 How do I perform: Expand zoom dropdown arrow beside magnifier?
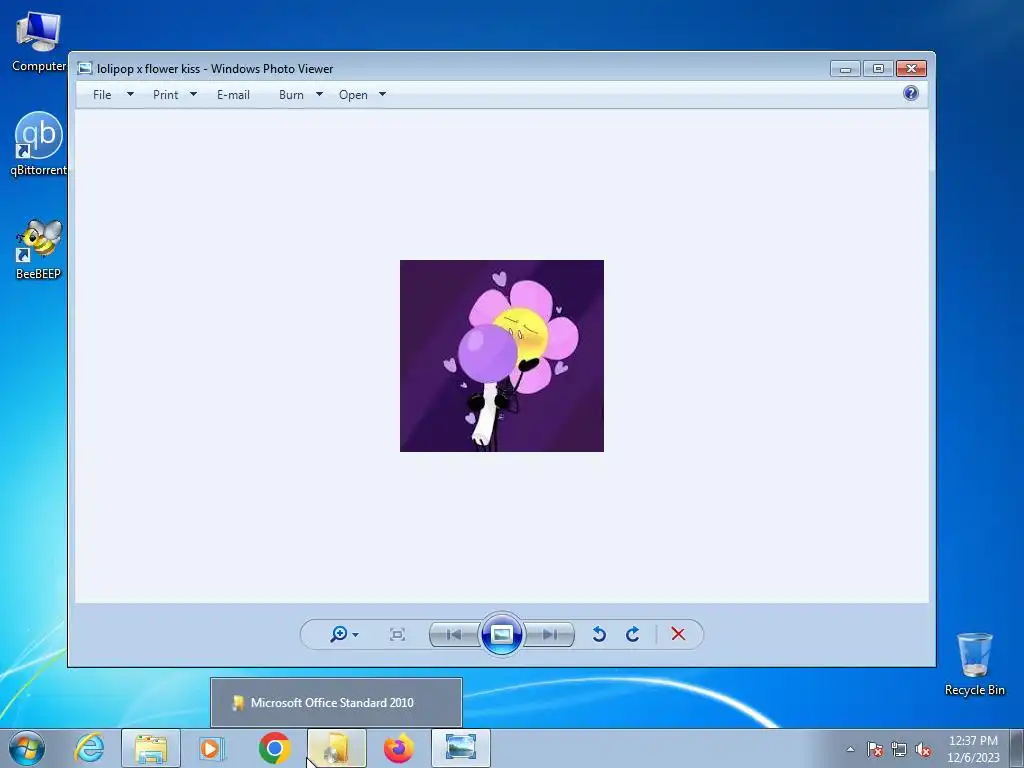[x=355, y=635]
